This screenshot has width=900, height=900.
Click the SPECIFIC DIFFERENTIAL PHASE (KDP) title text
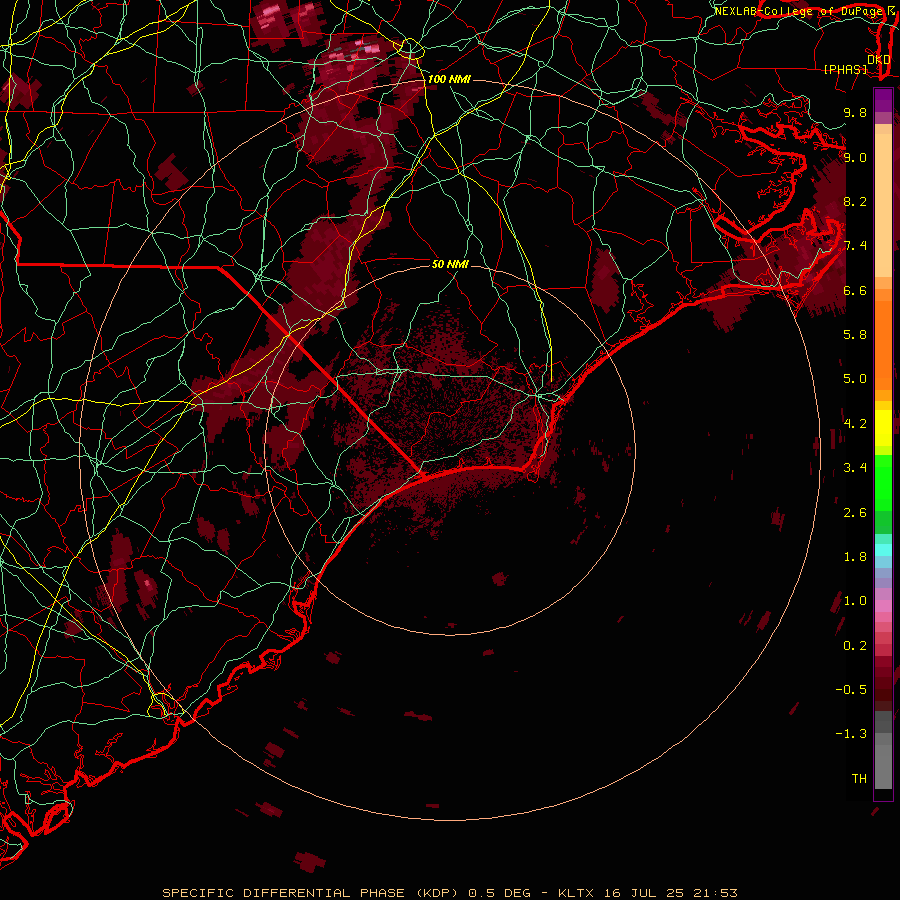click(x=311, y=893)
